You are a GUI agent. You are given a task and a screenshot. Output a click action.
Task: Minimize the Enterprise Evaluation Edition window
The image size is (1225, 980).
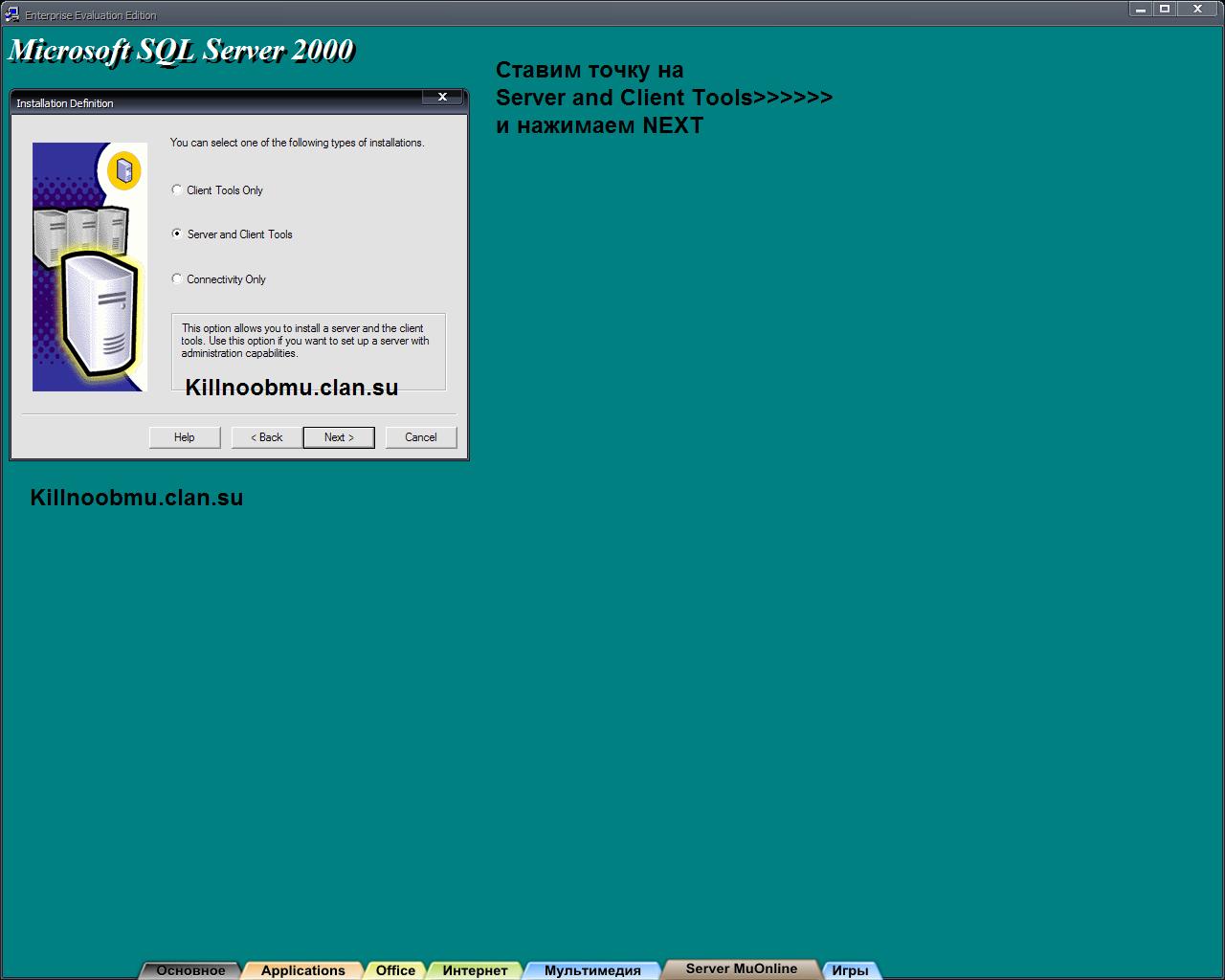click(1141, 9)
